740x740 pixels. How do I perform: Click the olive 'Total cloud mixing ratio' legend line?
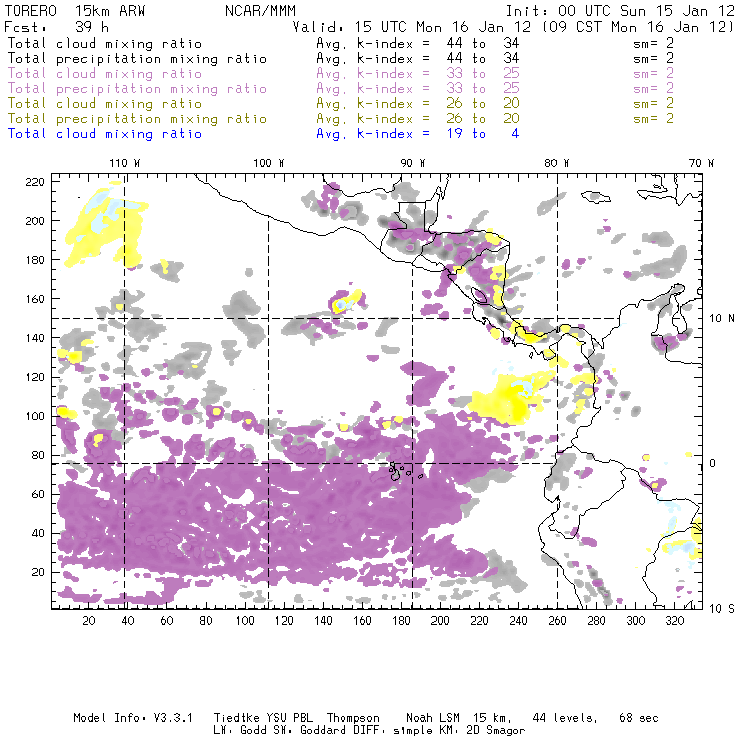tap(105, 104)
